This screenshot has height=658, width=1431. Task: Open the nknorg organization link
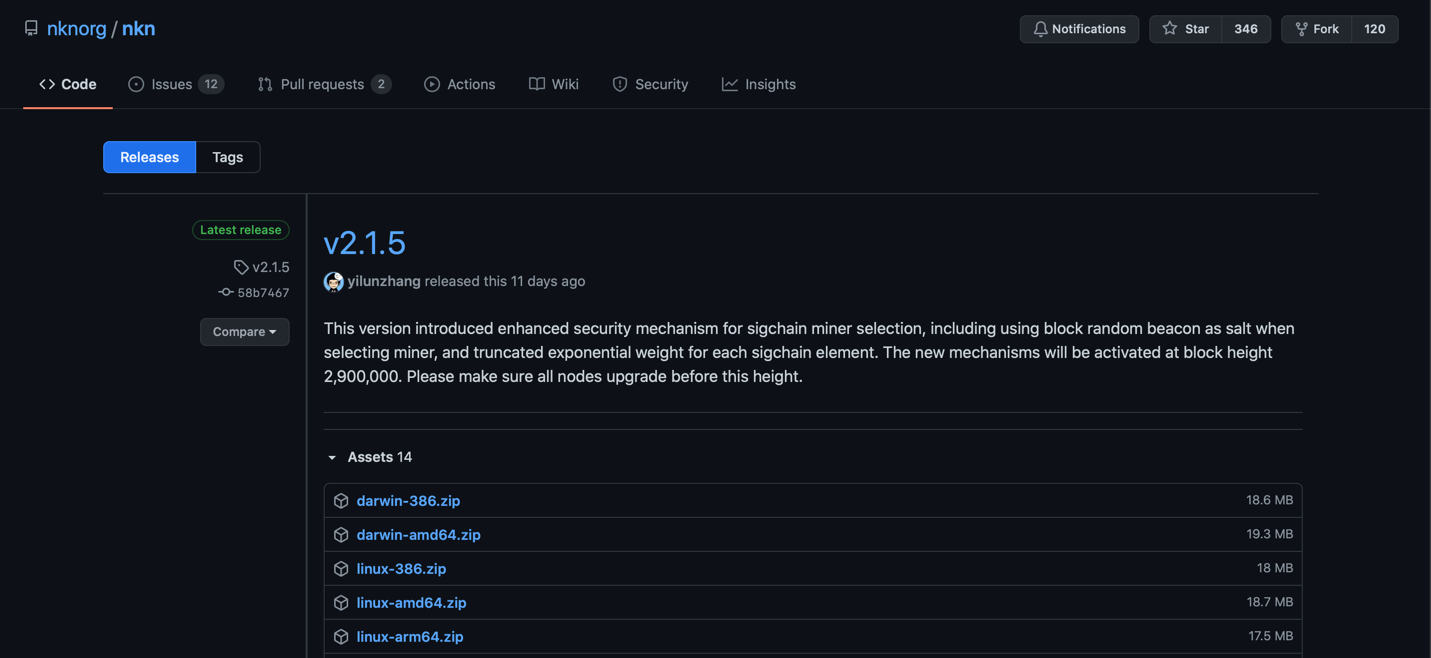click(76, 29)
